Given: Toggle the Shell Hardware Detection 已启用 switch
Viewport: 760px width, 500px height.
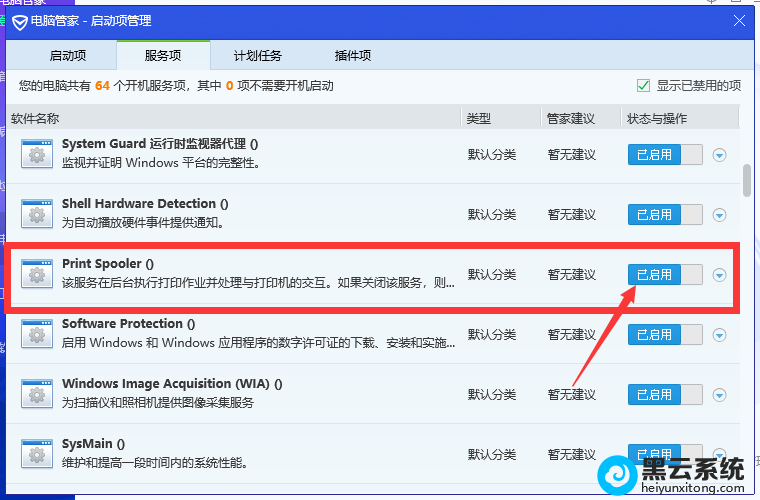Looking at the screenshot, I should [665, 215].
